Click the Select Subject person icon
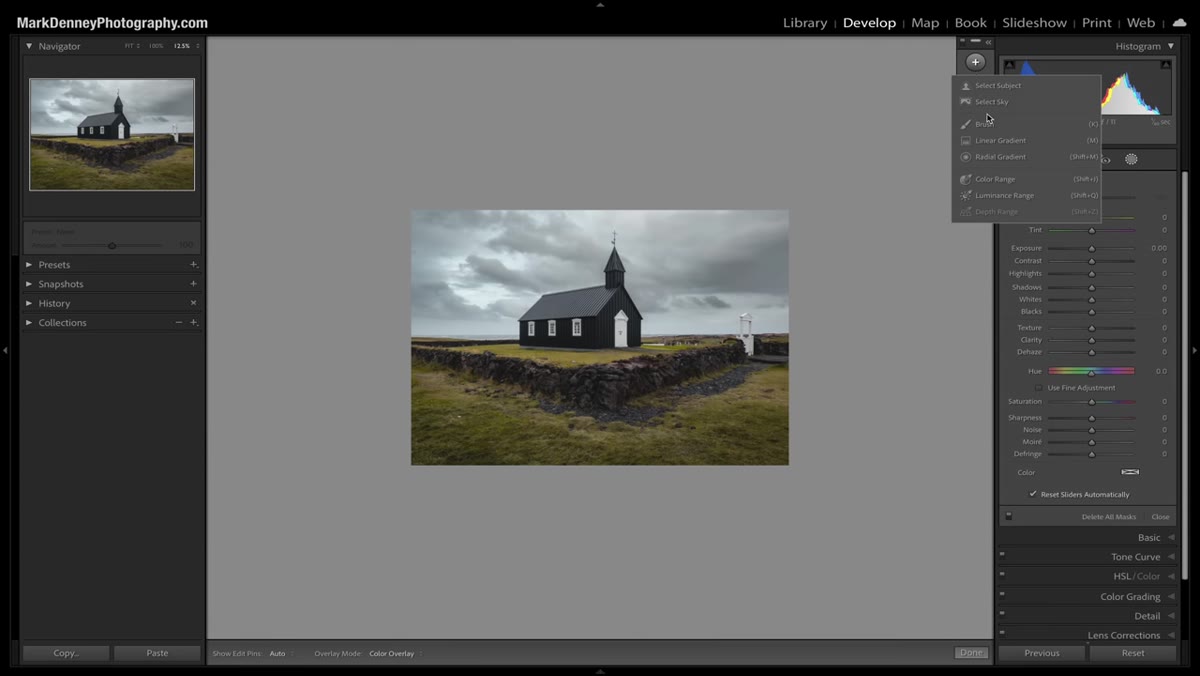Screen dimensions: 1200x676 tap(965, 86)
